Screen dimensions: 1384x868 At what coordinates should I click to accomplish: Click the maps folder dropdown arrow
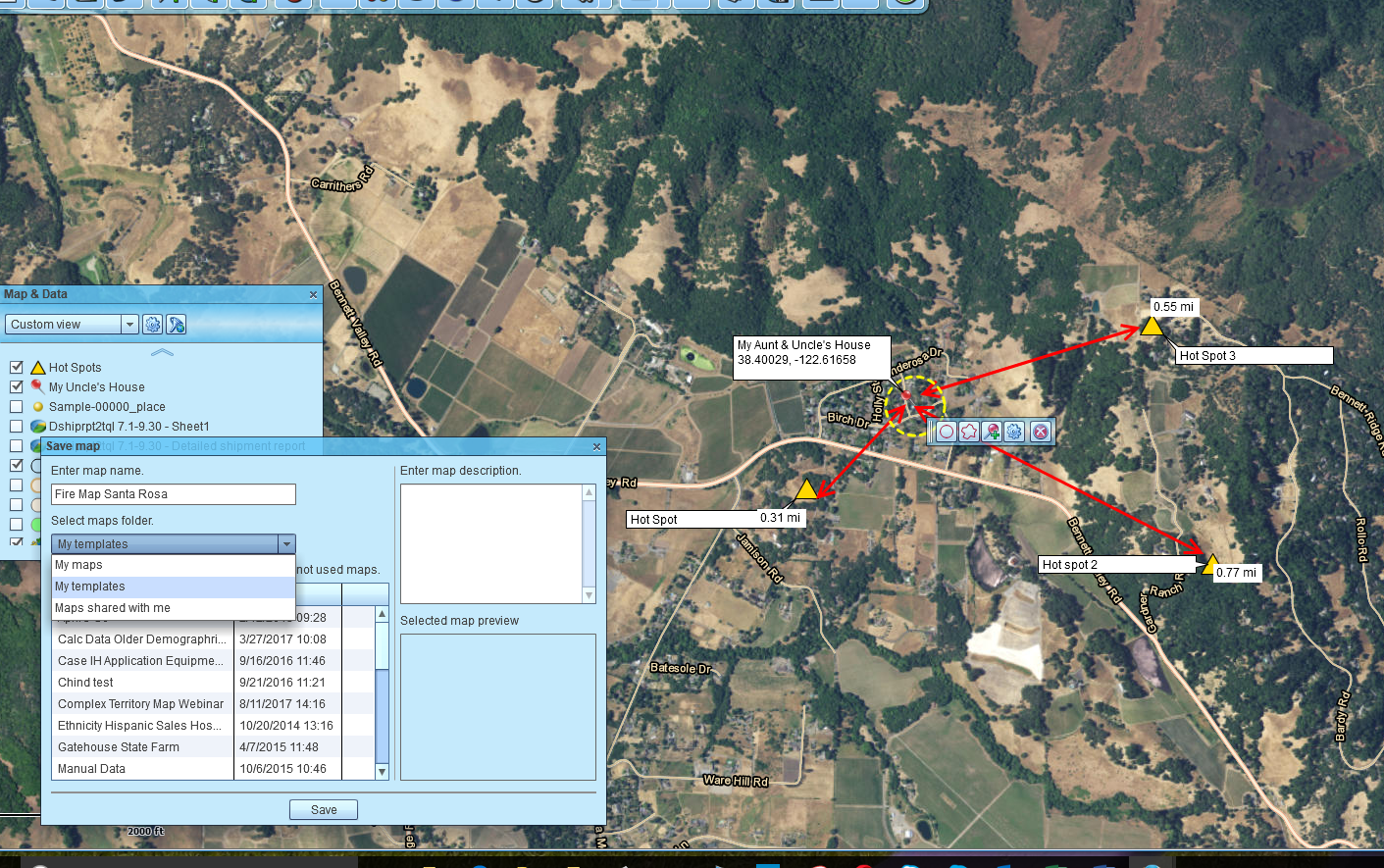click(286, 544)
